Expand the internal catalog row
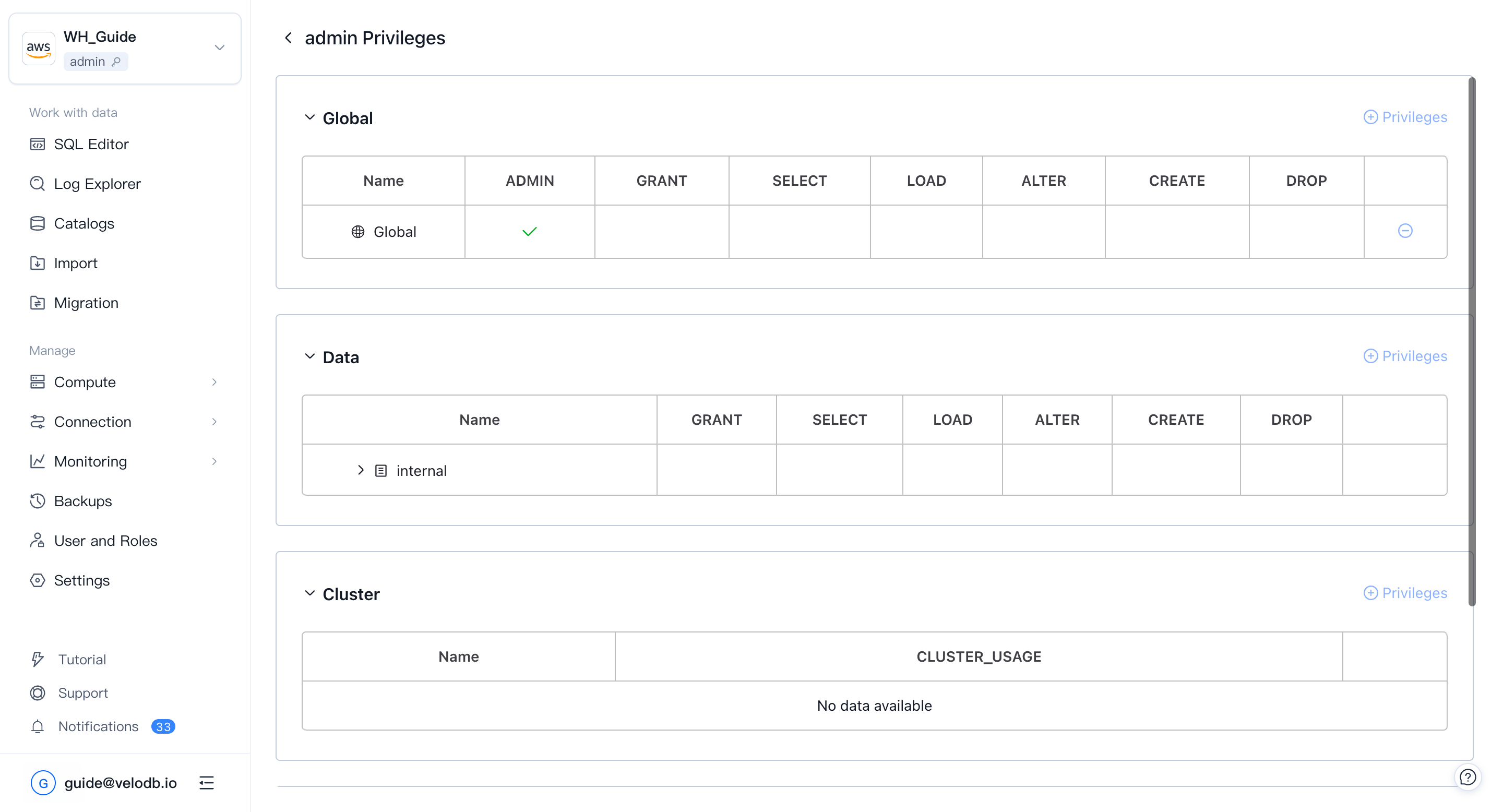 (361, 470)
